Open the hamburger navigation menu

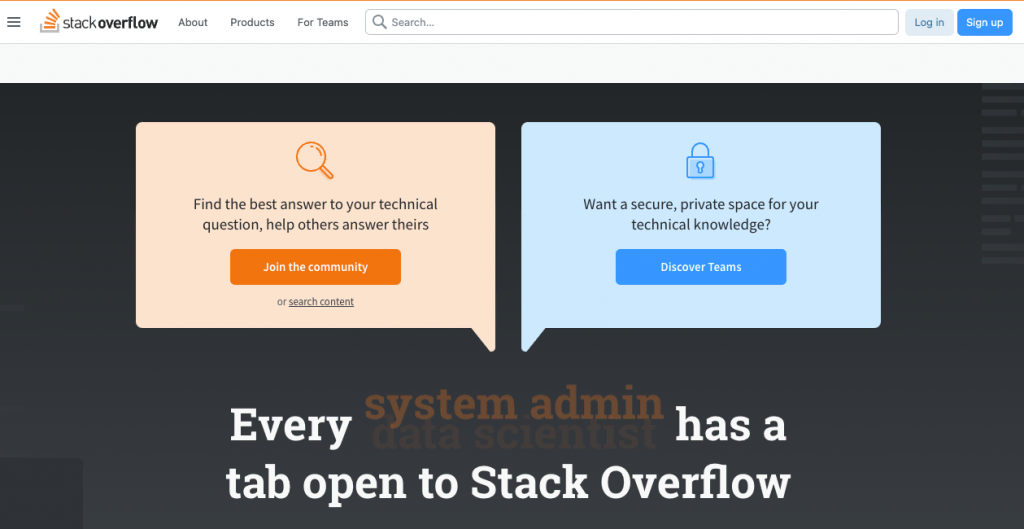click(14, 22)
